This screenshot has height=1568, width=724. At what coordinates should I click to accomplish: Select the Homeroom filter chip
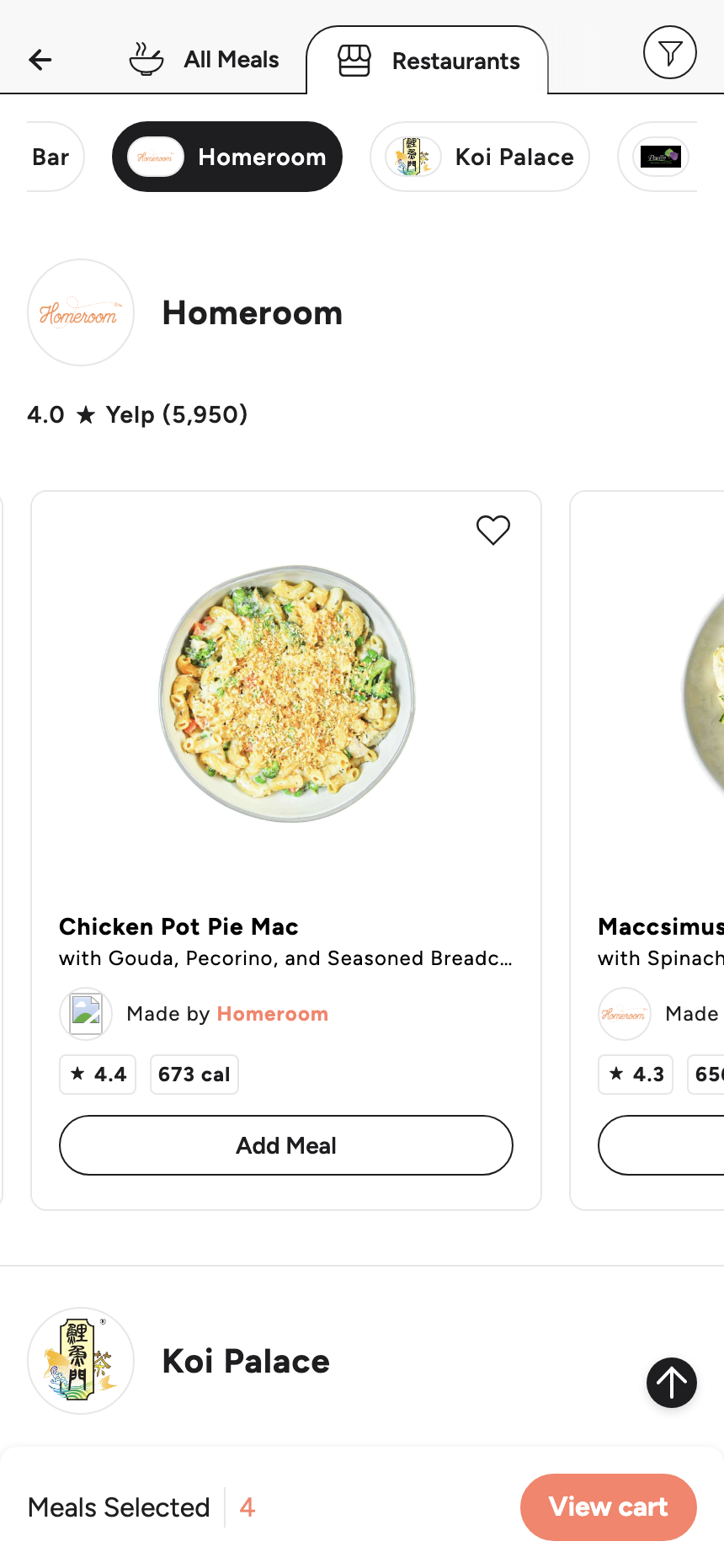click(227, 157)
